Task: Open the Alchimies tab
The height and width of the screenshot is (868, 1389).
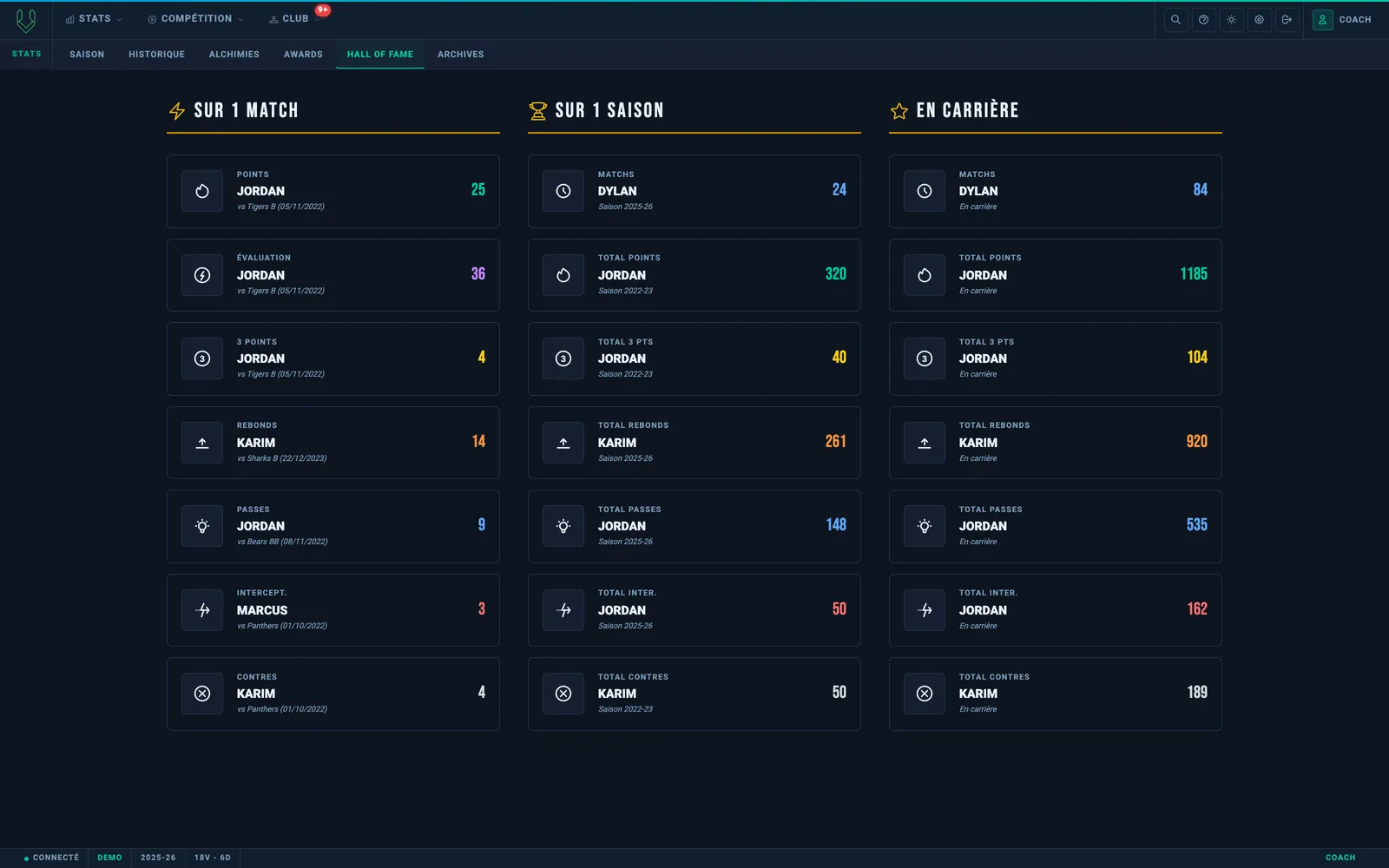Action: pos(234,54)
